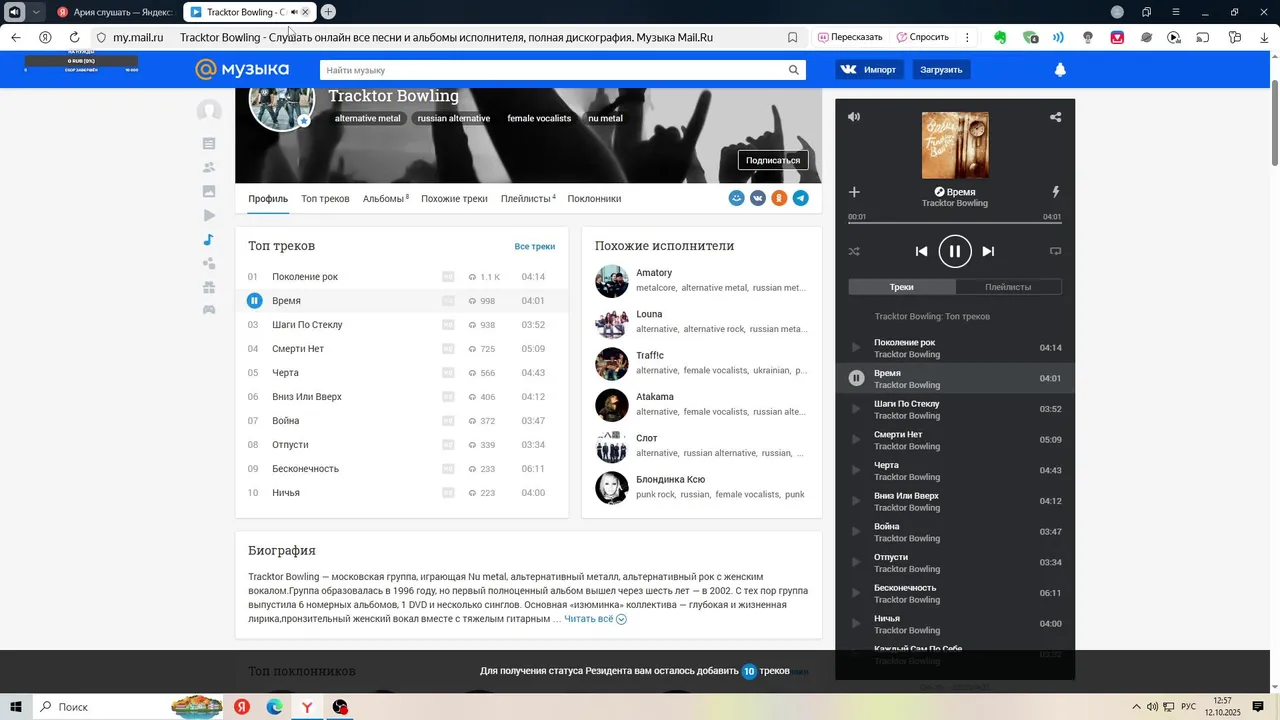This screenshot has width=1280, height=720.
Task: Open the Музыка logo home link
Action: (x=242, y=69)
